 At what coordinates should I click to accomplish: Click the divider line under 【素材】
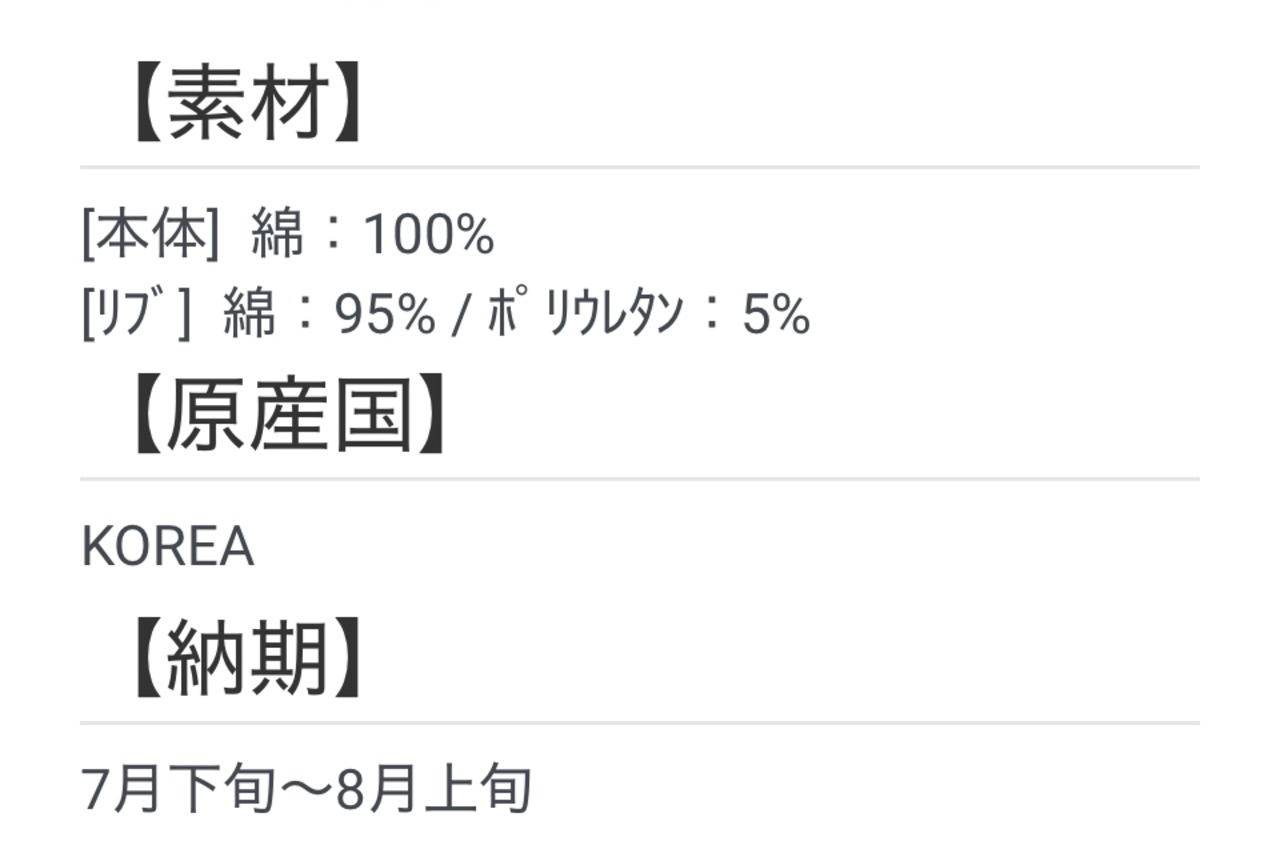[x=640, y=167]
